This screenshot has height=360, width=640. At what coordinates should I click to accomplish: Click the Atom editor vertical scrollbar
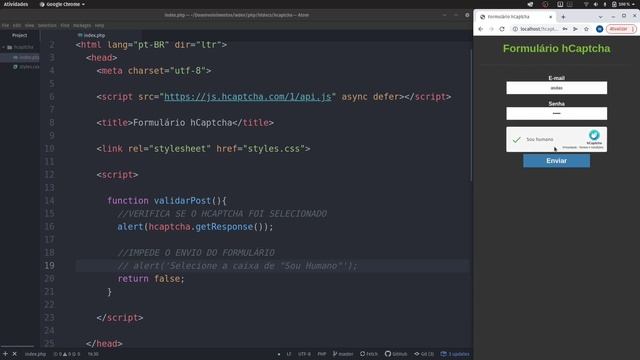[471, 116]
